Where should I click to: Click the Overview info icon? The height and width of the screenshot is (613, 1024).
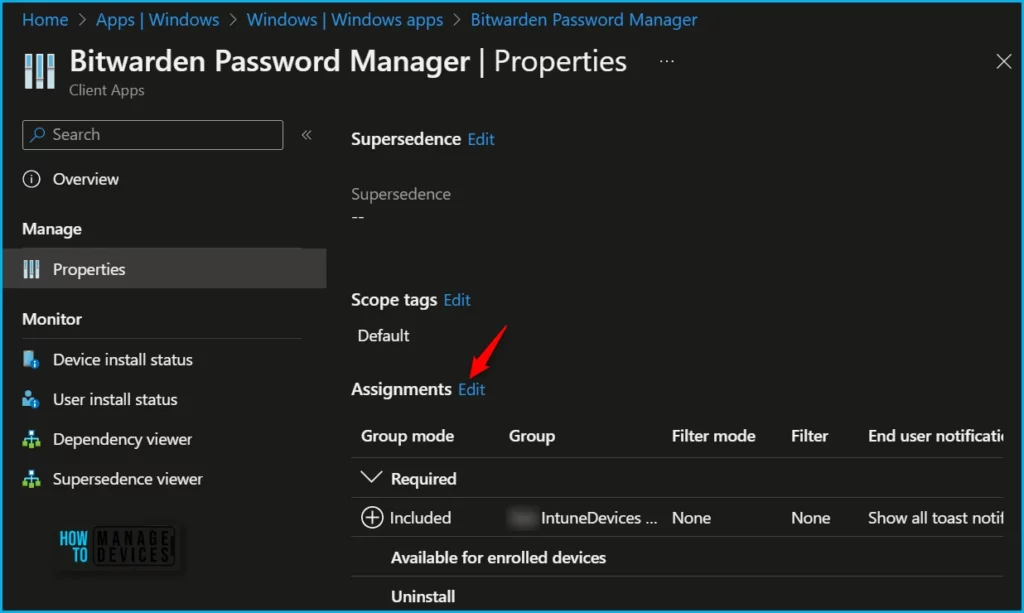point(31,179)
